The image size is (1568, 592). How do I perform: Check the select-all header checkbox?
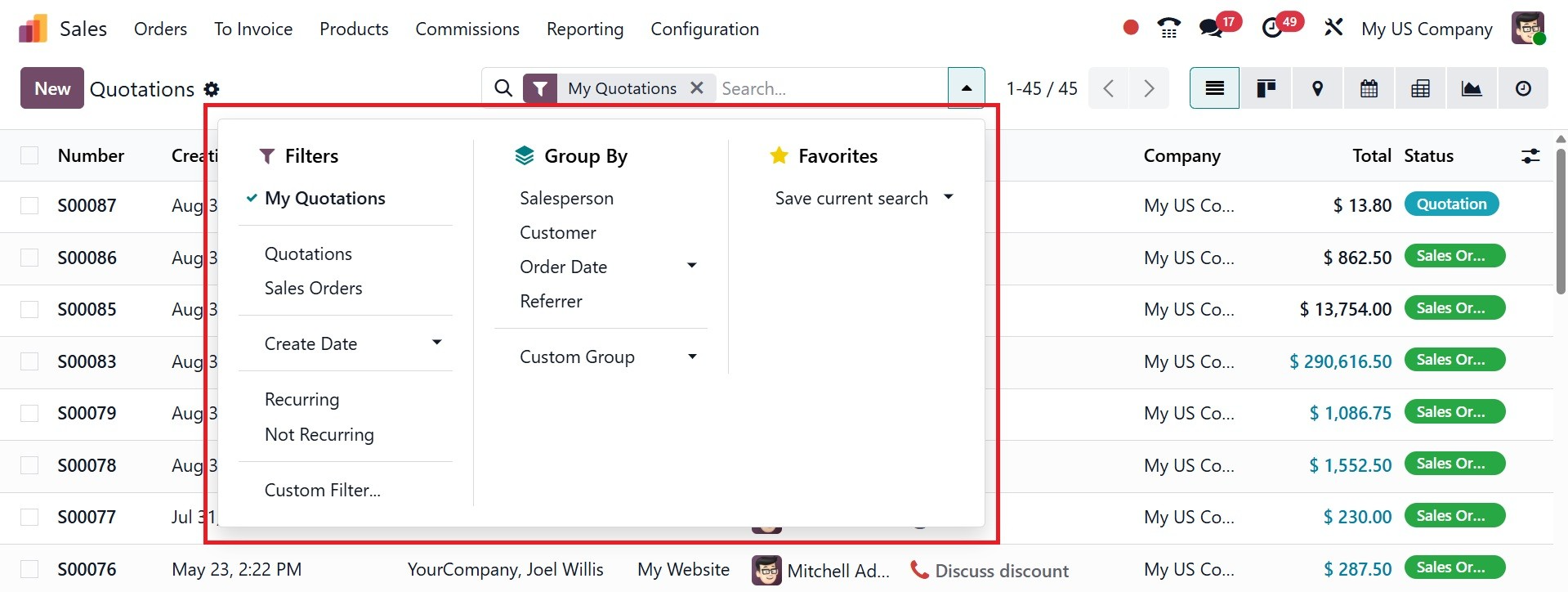[29, 155]
